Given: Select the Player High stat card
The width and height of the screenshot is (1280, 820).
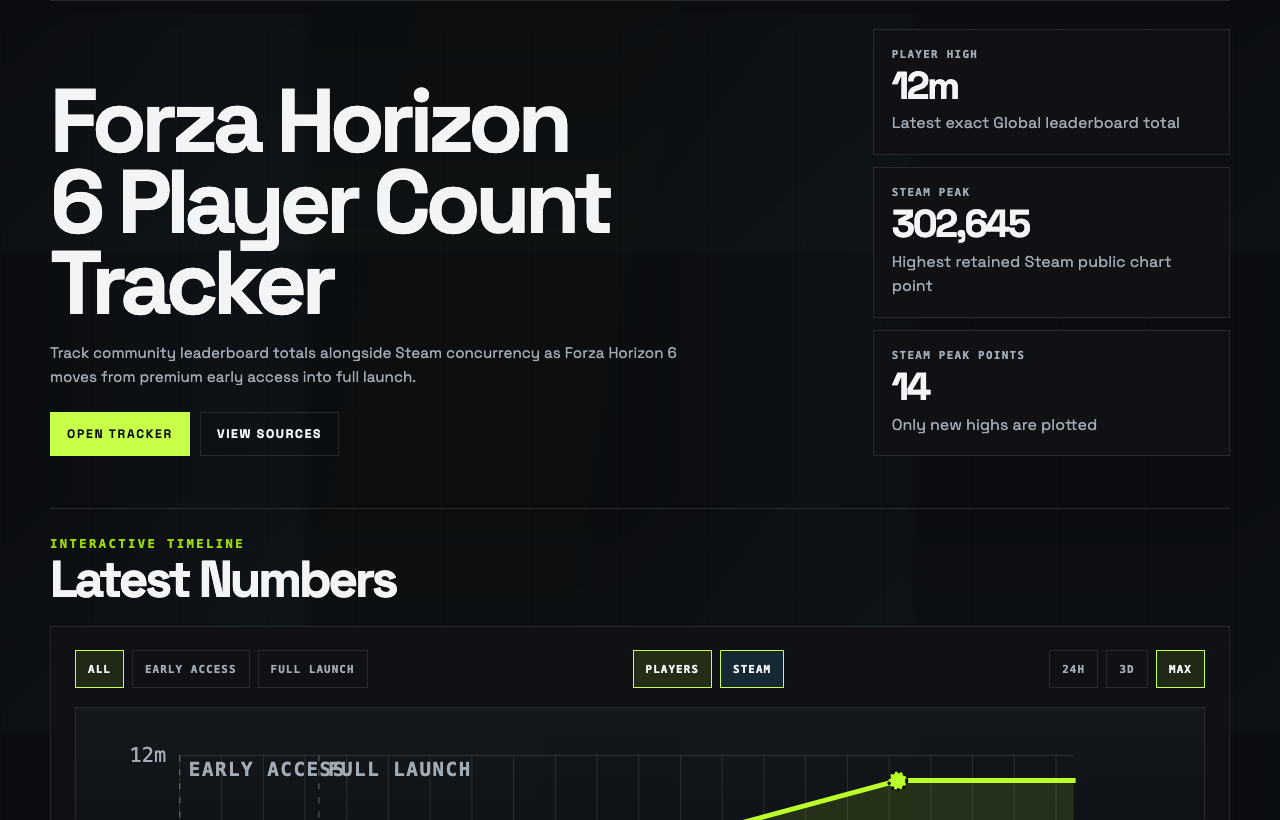Looking at the screenshot, I should pyautogui.click(x=1051, y=92).
